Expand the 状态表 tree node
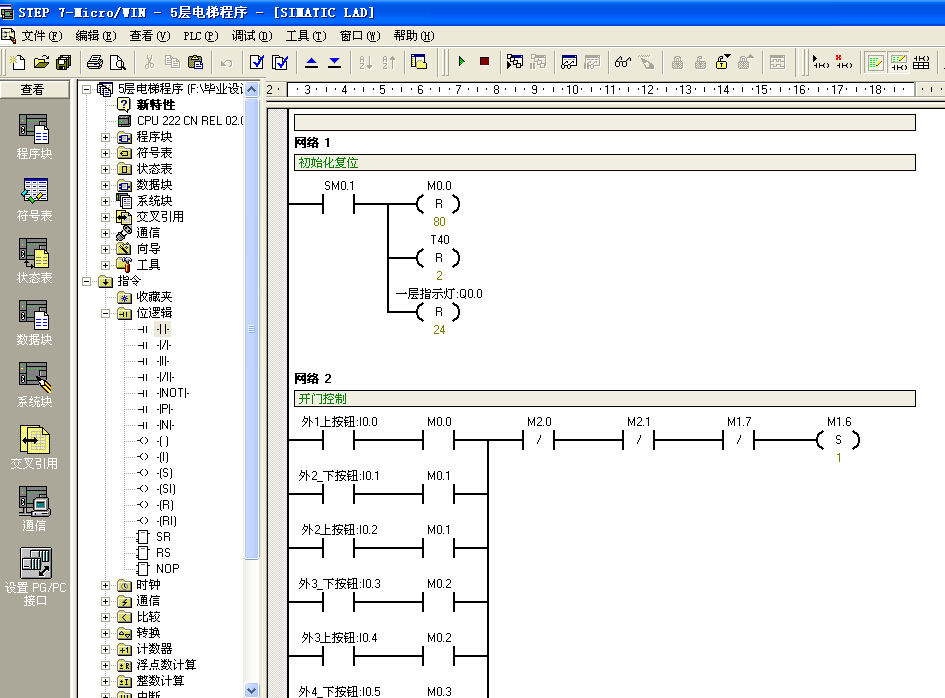 click(x=105, y=169)
